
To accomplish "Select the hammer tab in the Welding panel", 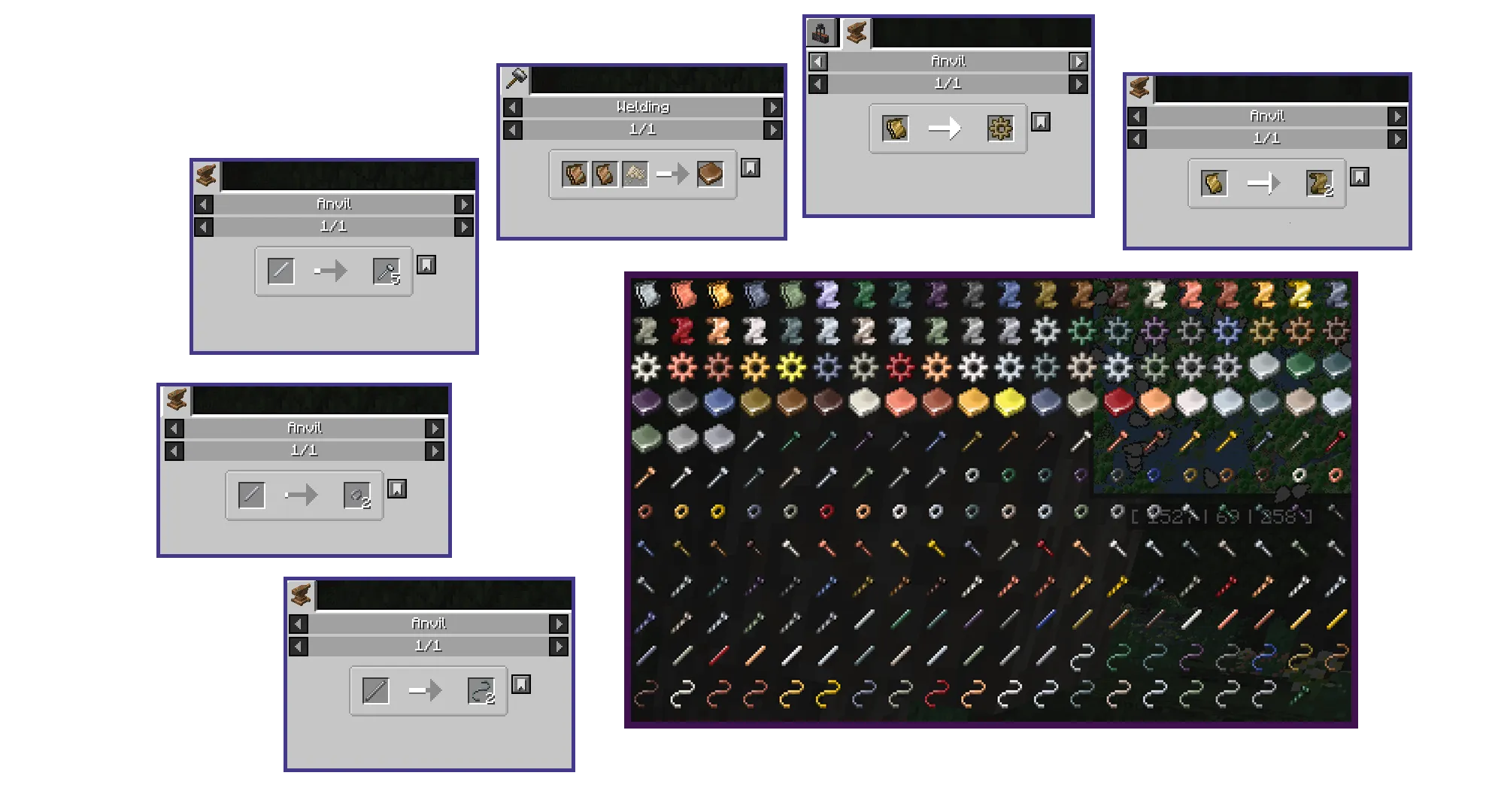I will (x=517, y=79).
